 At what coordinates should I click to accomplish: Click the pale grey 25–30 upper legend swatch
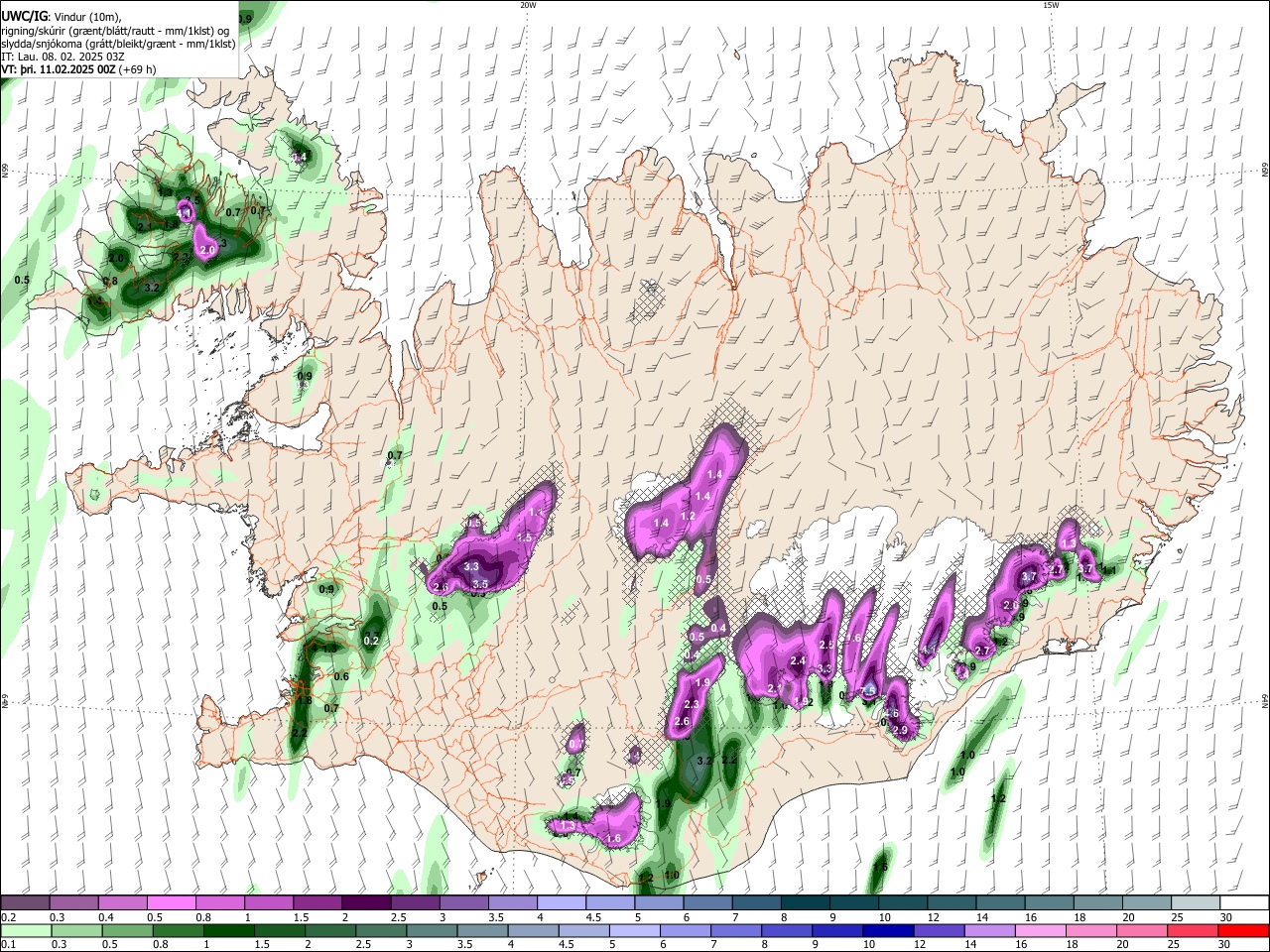[x=1196, y=903]
